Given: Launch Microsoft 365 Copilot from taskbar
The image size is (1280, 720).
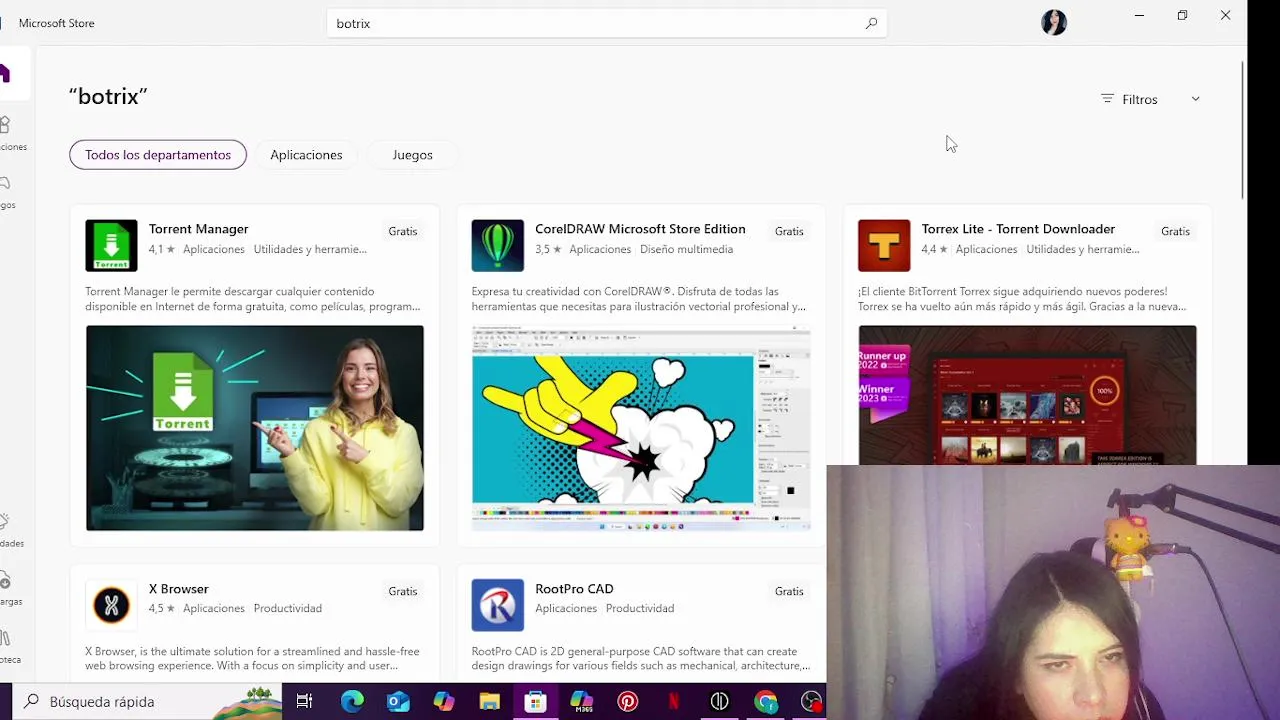Looking at the screenshot, I should (x=581, y=701).
